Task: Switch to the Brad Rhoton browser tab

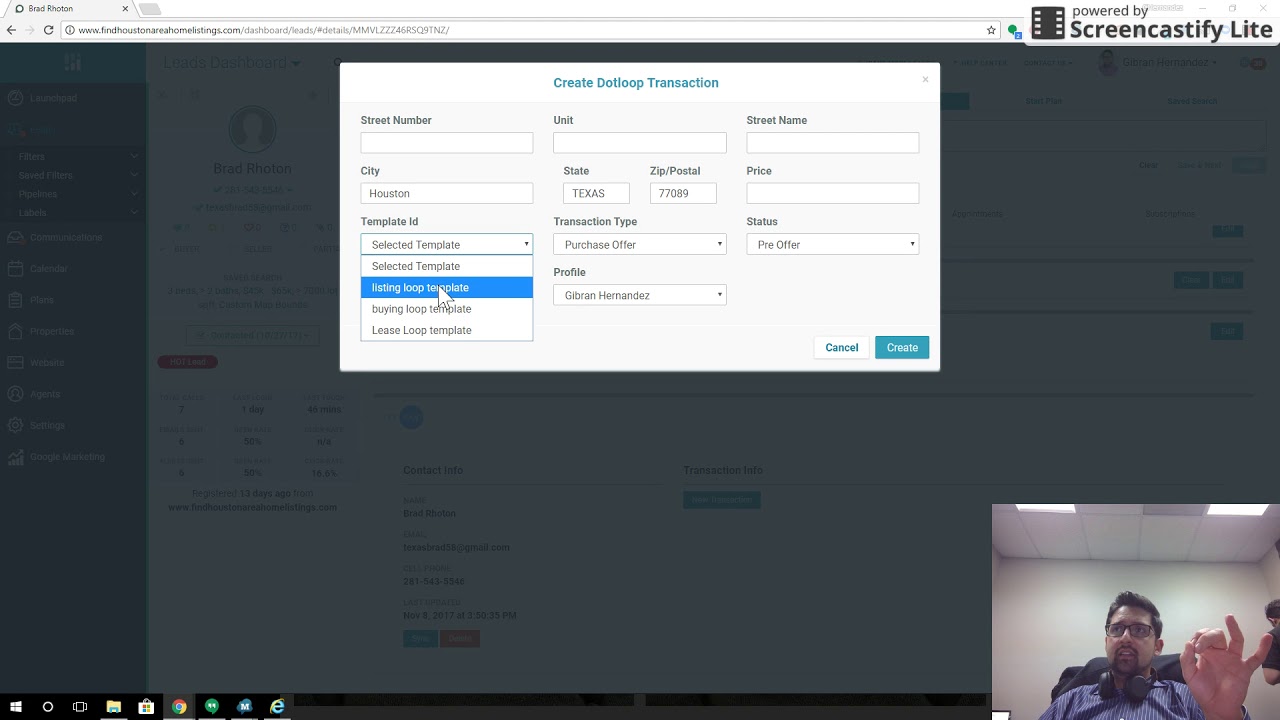Action: [x=70, y=9]
